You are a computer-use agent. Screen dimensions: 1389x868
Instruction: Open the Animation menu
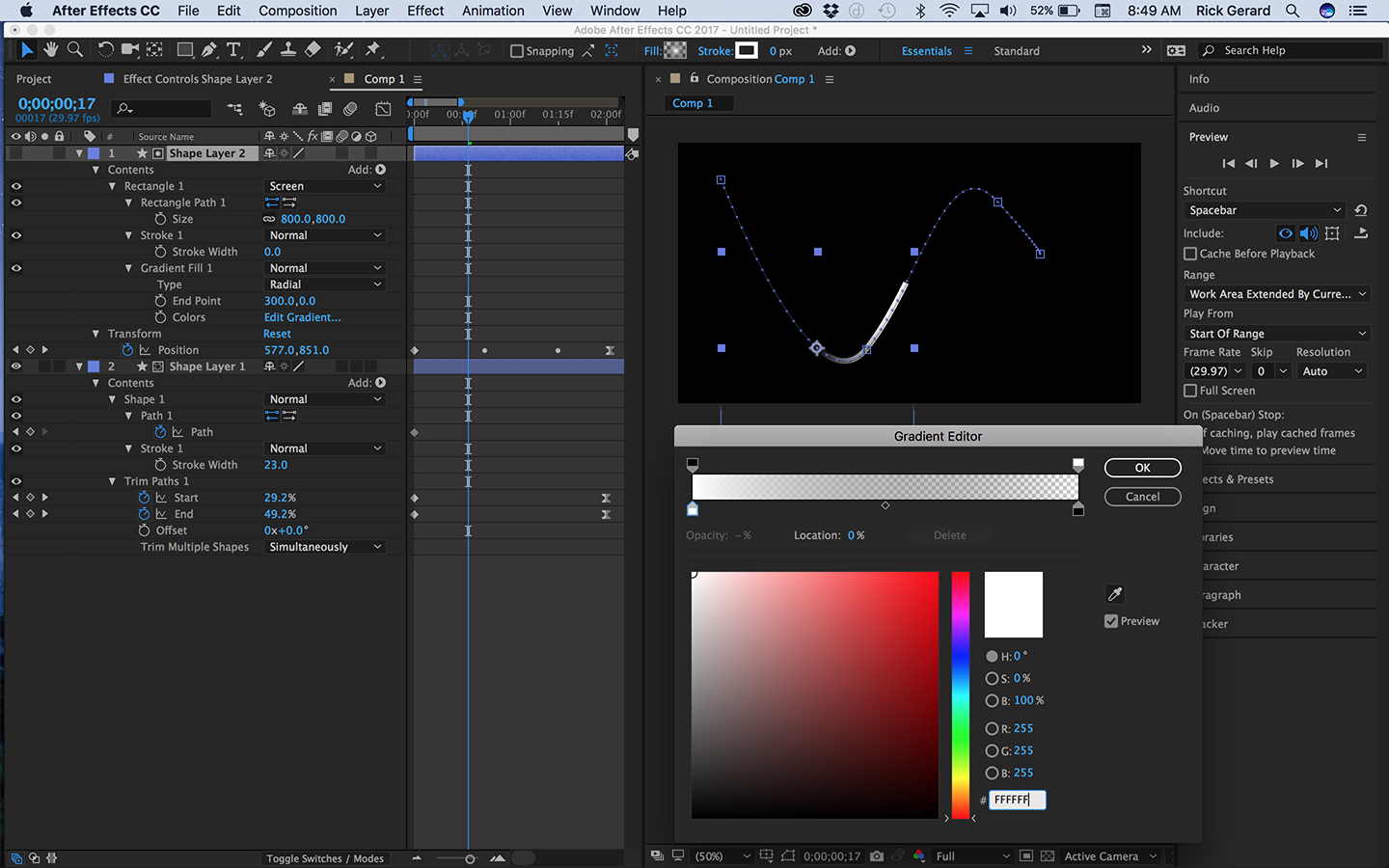pyautogui.click(x=493, y=11)
